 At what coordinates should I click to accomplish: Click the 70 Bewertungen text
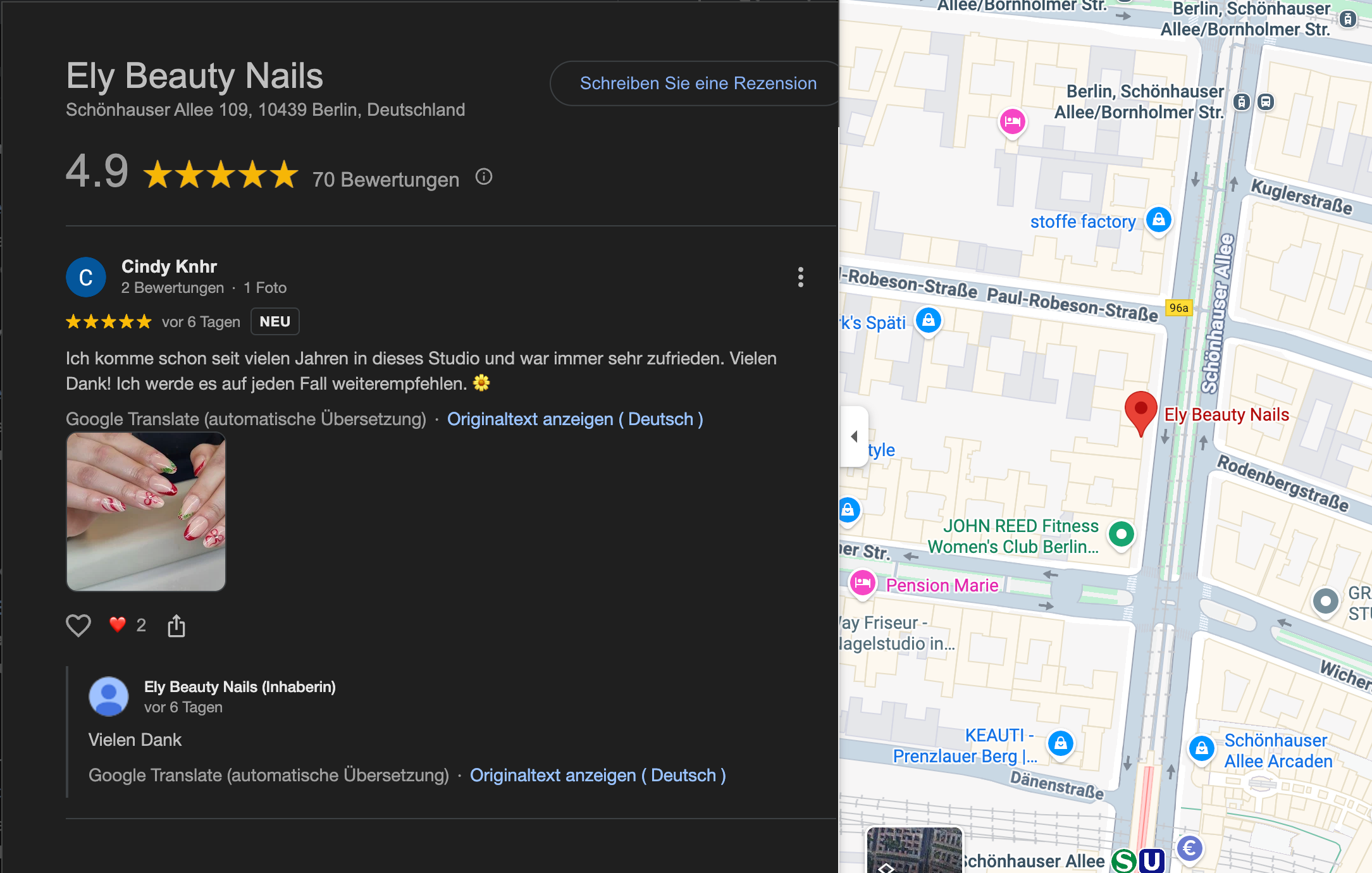385,180
